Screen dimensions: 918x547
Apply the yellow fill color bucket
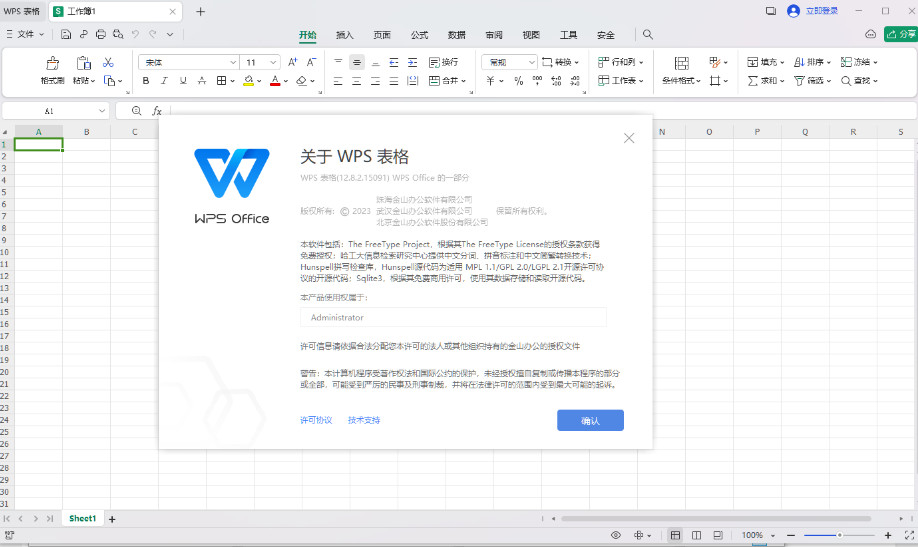click(x=249, y=81)
